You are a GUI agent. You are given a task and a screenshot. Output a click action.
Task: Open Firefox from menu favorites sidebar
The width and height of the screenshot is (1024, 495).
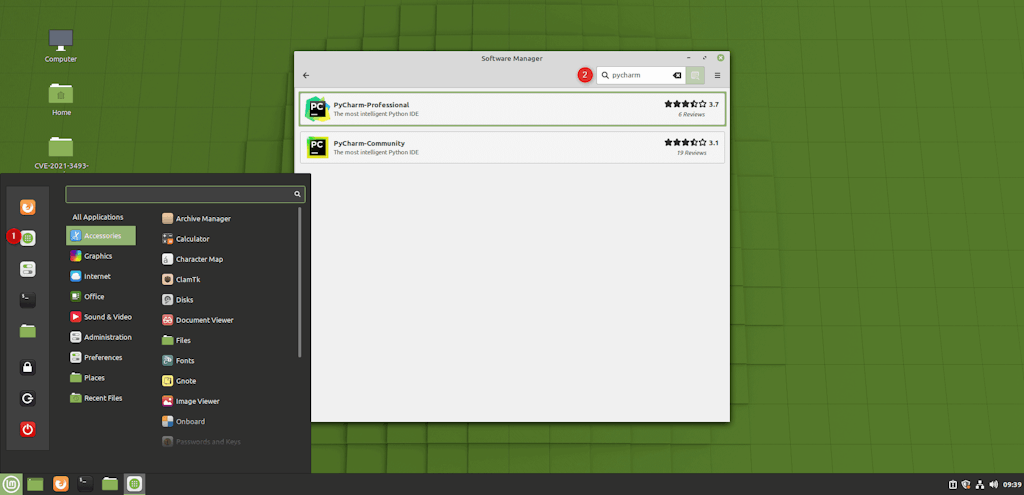27,208
